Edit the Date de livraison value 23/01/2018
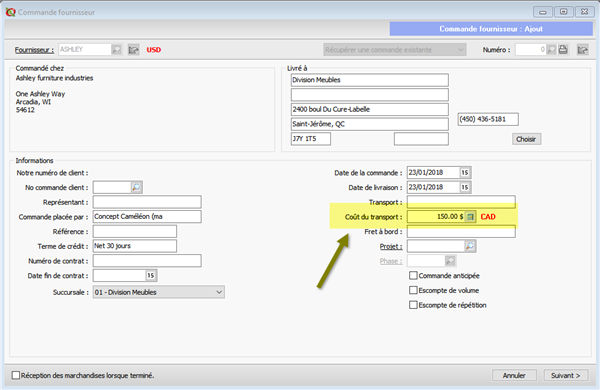The image size is (600, 390). pos(433,187)
